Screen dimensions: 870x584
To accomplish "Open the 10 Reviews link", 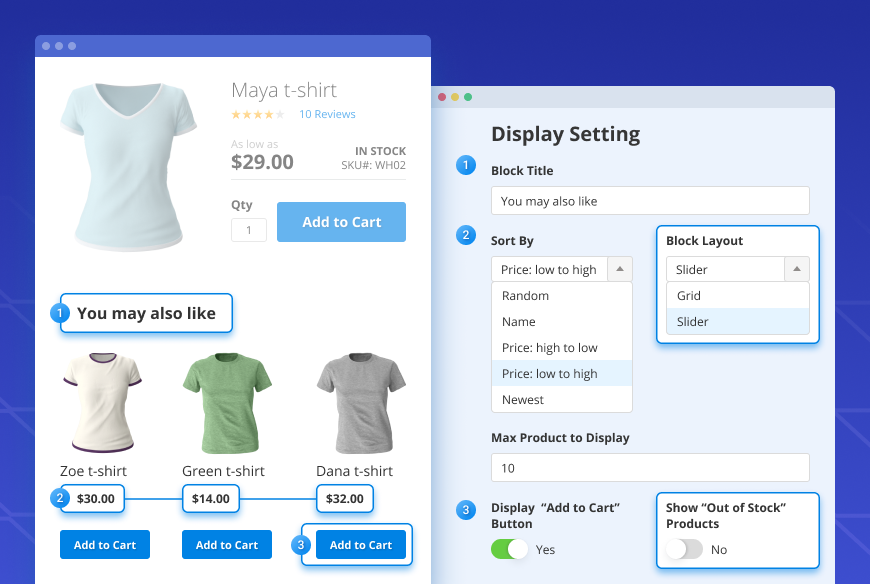I will (327, 114).
